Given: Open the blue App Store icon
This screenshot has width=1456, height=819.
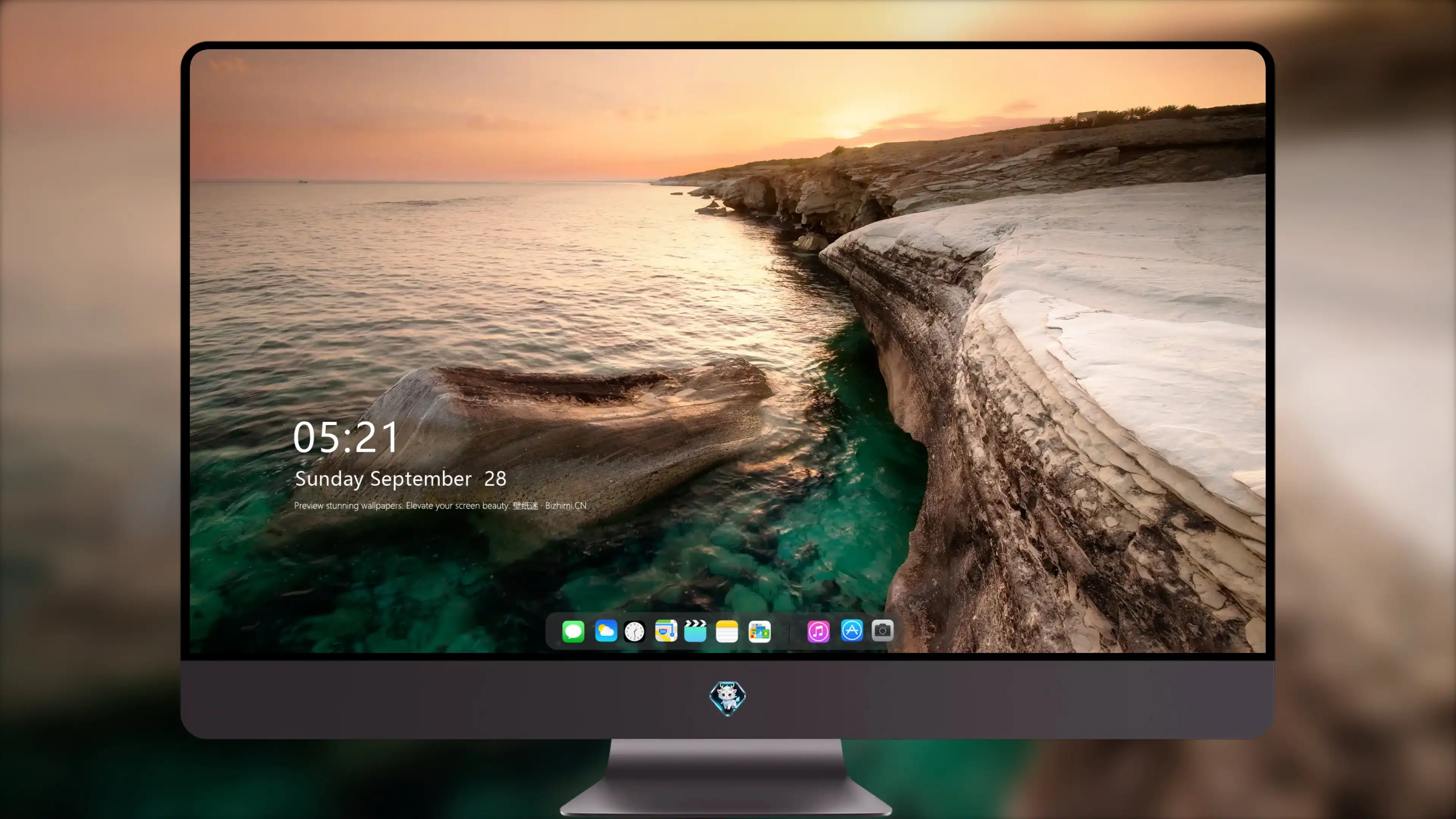Looking at the screenshot, I should pos(852,630).
